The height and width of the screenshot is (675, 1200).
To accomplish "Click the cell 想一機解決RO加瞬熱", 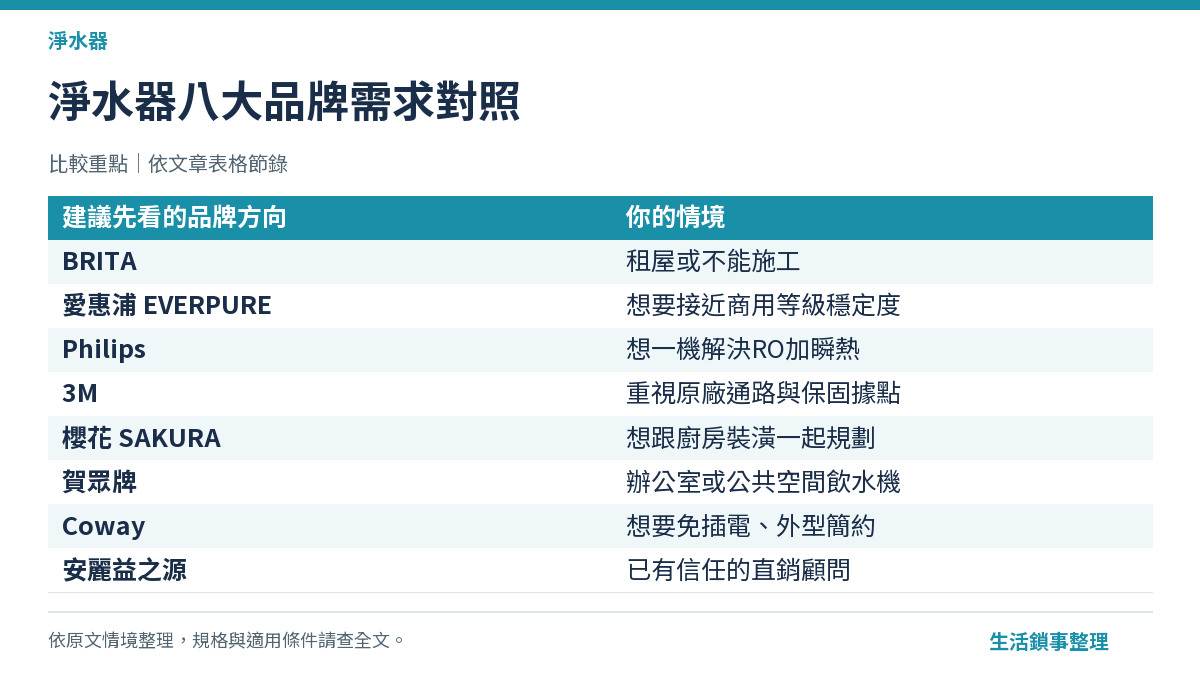I will pos(743,350).
